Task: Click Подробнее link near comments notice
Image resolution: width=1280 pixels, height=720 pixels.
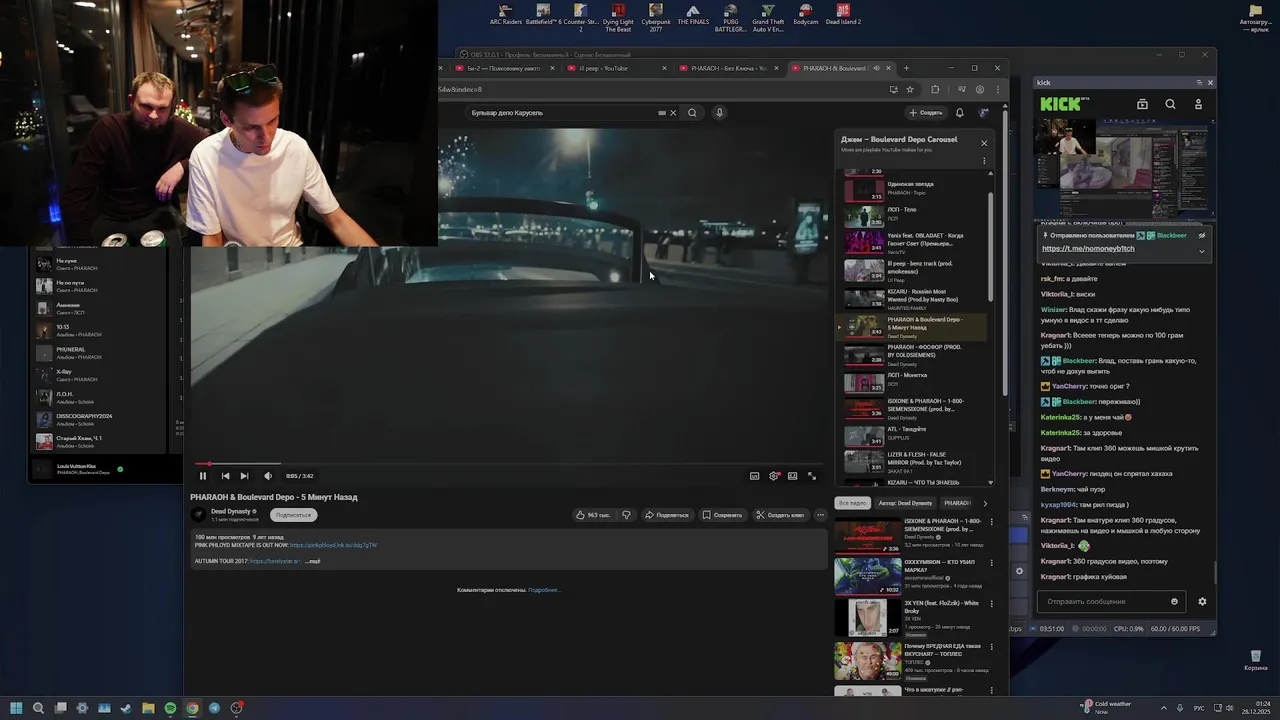Action: [x=544, y=590]
